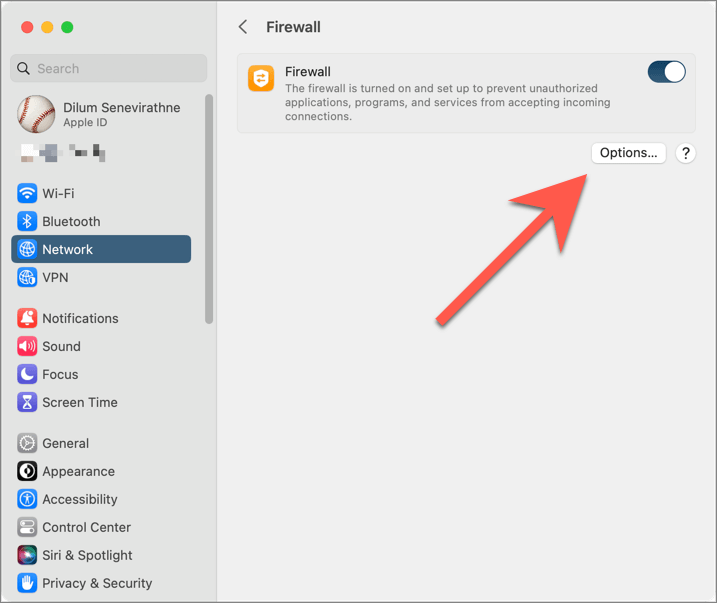Click the Focus moon icon
The image size is (717, 603).
pos(27,374)
